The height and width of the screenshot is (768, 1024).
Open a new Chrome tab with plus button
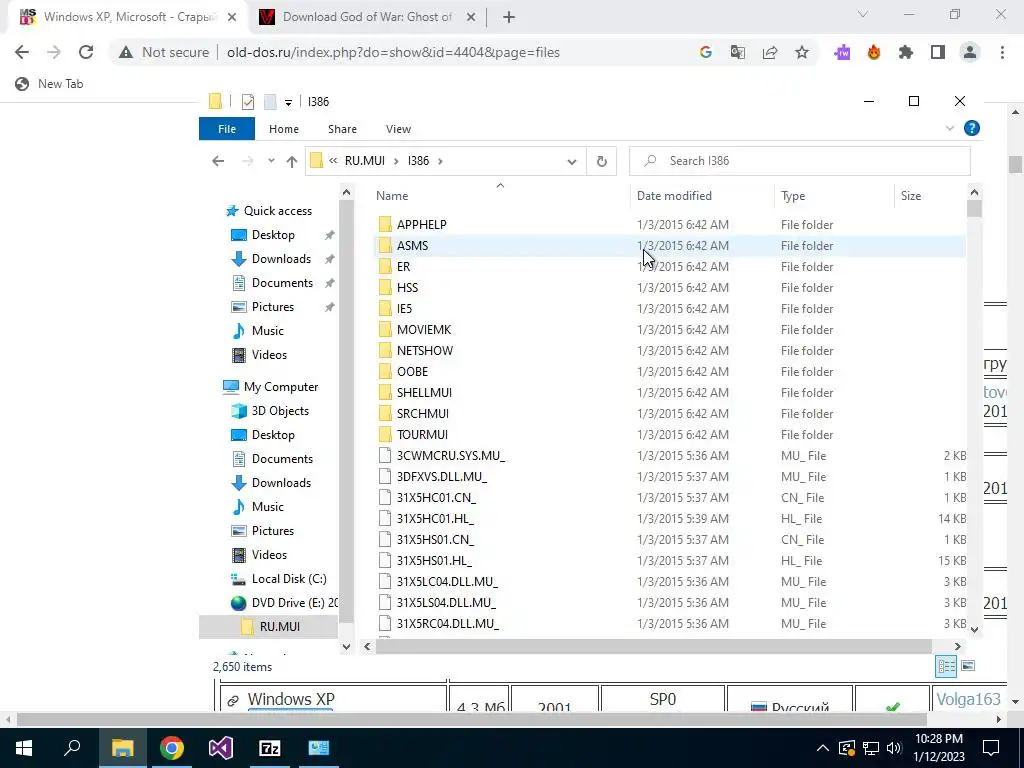[x=509, y=17]
